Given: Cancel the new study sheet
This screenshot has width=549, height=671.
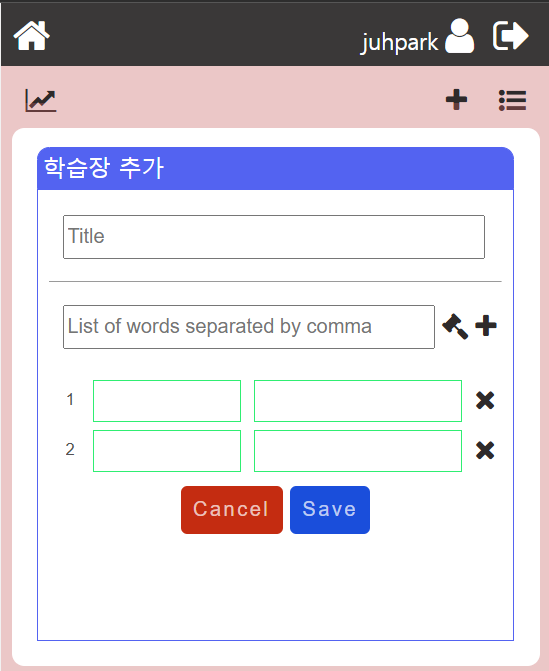Looking at the screenshot, I should coord(232,510).
